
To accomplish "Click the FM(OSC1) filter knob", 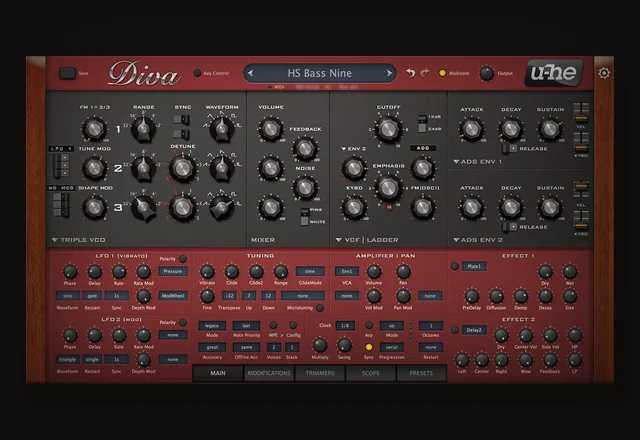I will click(x=422, y=207).
